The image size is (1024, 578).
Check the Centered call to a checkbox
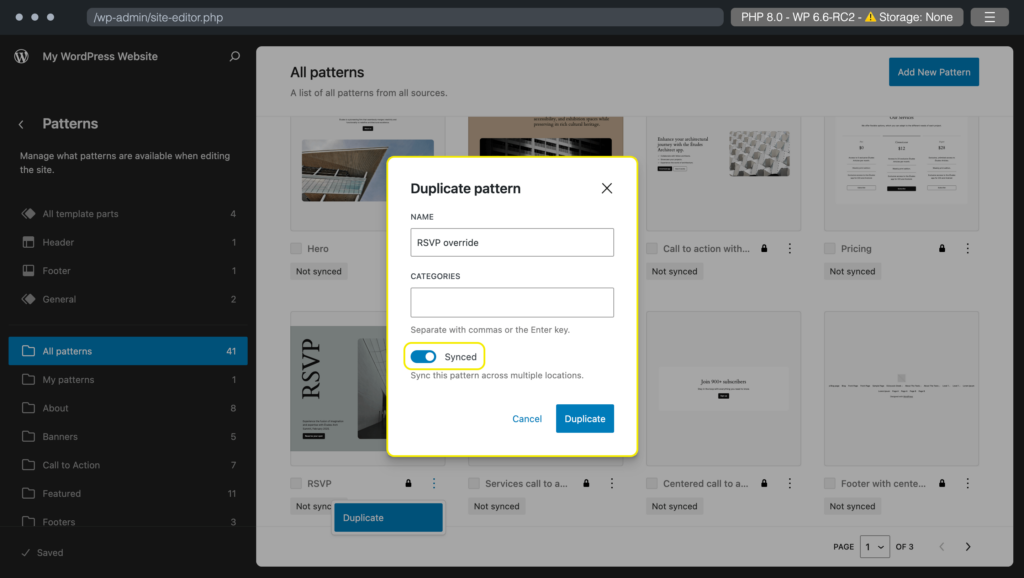652,483
